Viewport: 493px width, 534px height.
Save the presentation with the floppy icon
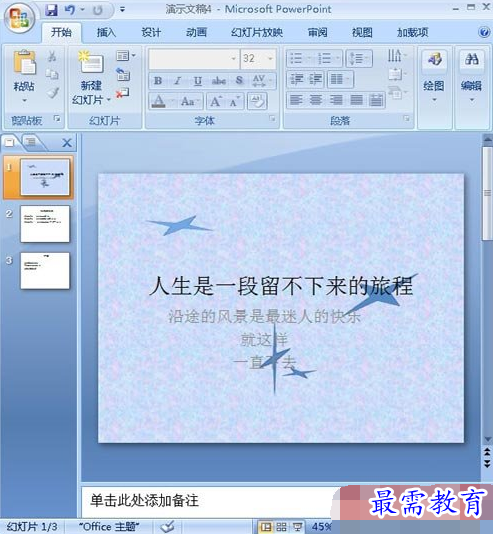51,10
